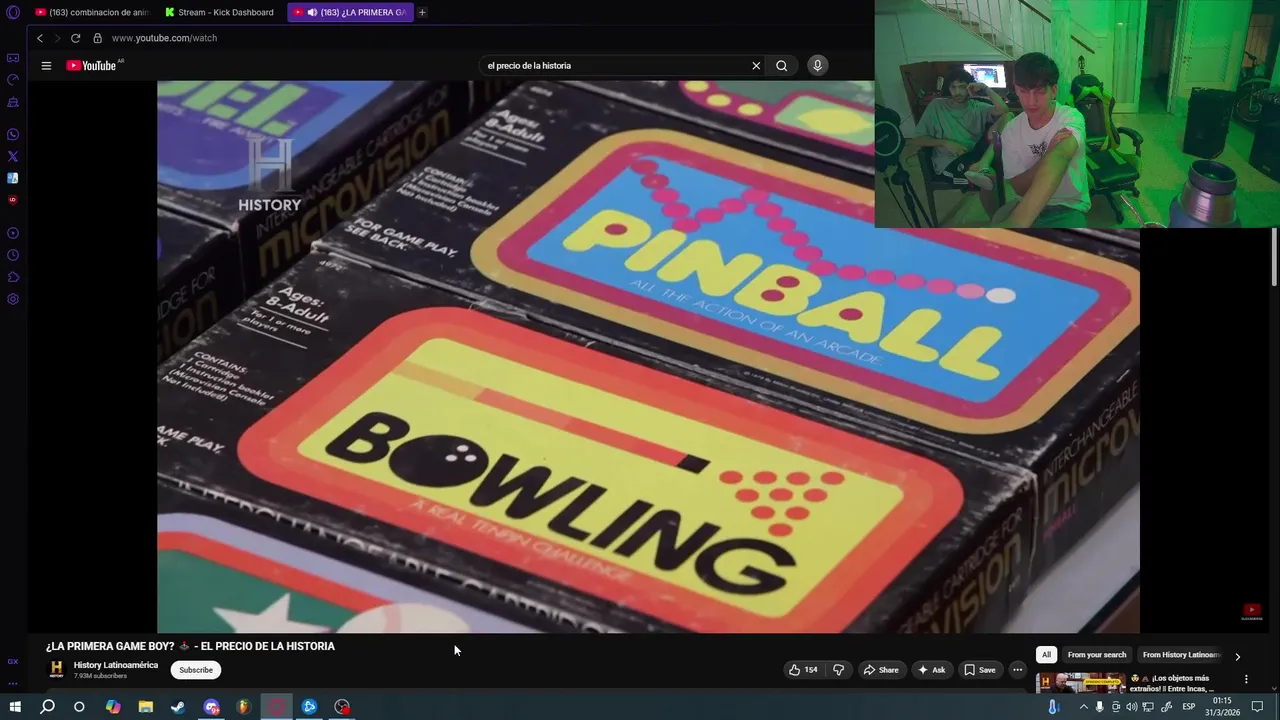Open GX Control panel at sidebar bottom
Screen dimensions: 1280x720
point(13,661)
